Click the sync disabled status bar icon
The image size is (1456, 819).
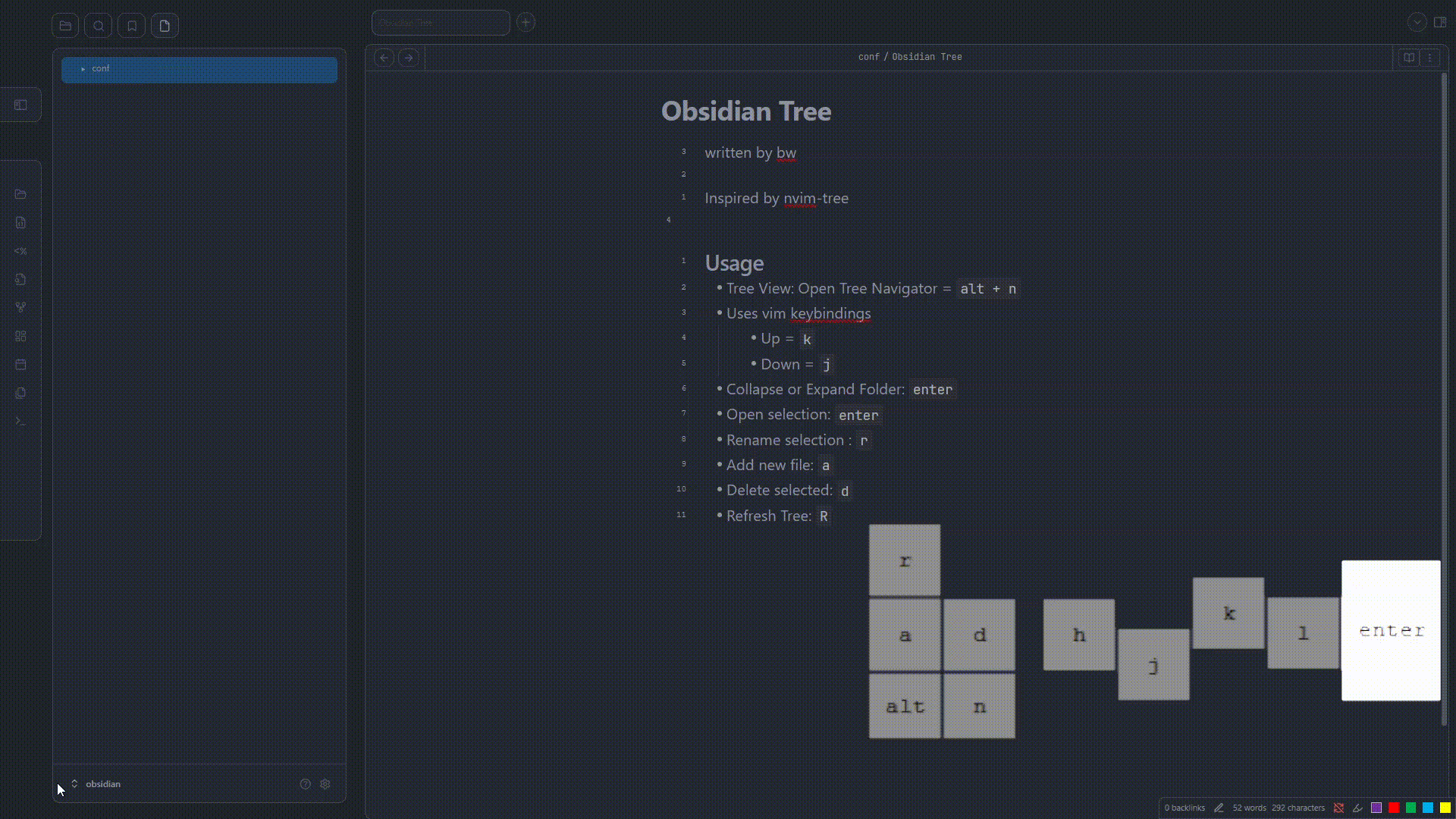pyautogui.click(x=1338, y=808)
